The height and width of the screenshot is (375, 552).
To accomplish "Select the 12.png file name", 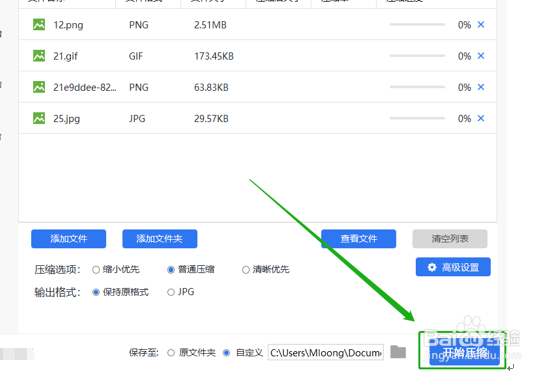I will click(68, 25).
